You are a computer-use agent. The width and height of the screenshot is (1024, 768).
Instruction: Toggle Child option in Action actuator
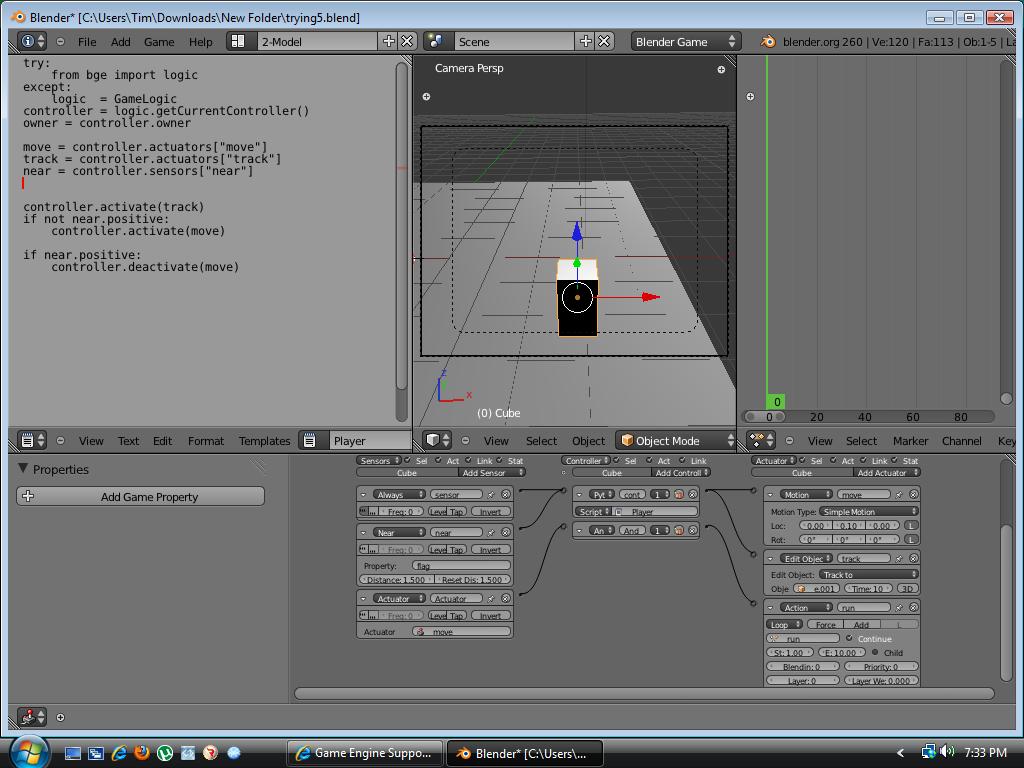click(875, 652)
